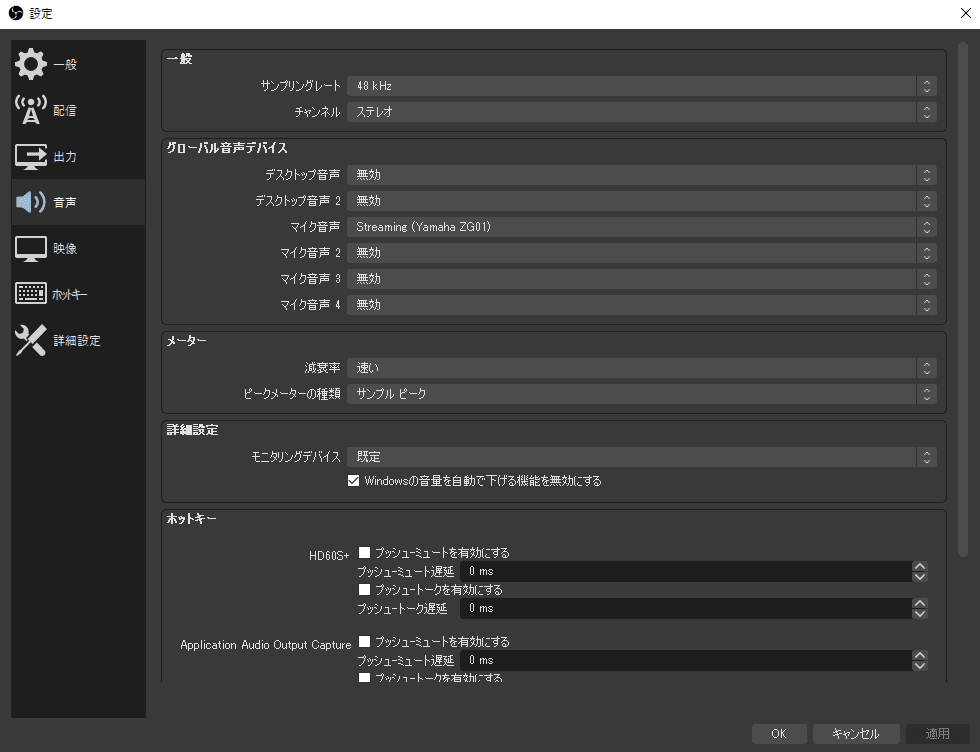Open Stream settings via antenna icon

coord(31,111)
